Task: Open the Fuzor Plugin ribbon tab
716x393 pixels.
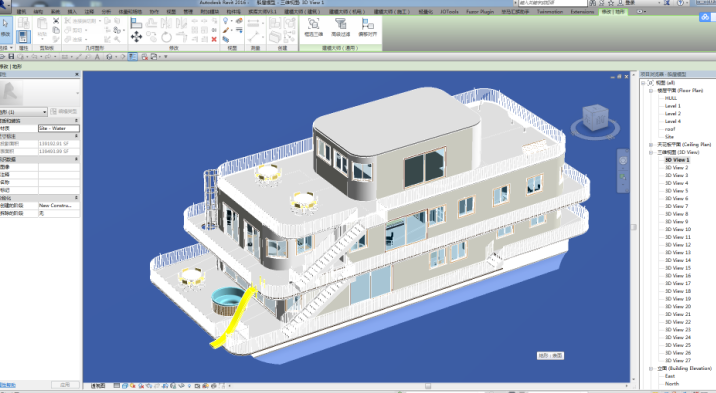Action: [x=480, y=11]
